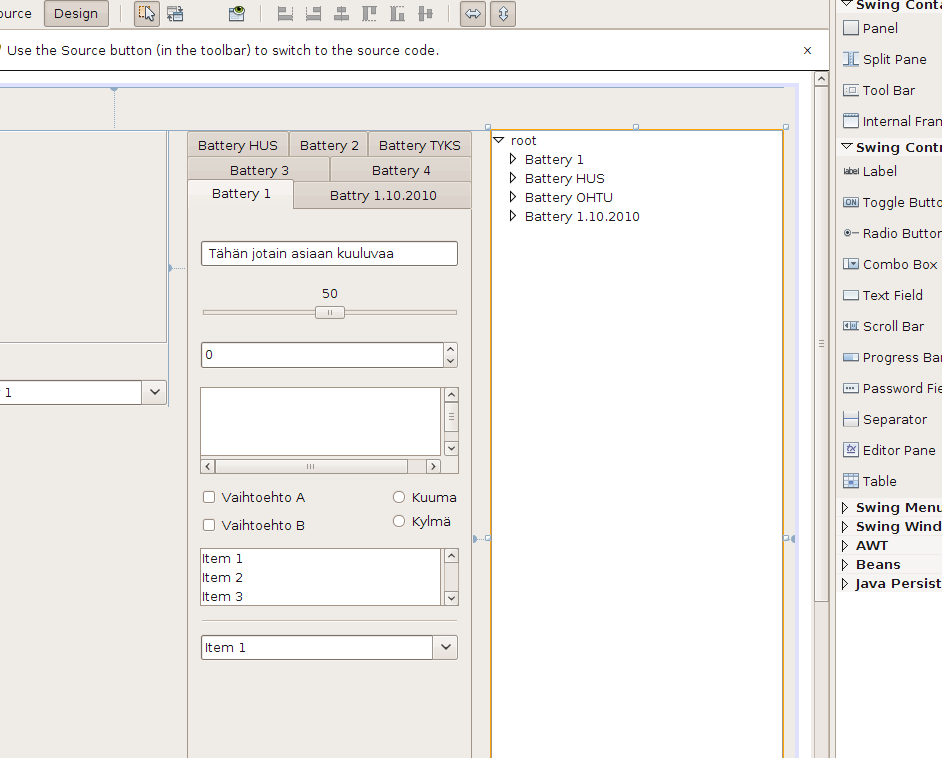Collapse the root tree node
Viewport: 942px width, 758px height.
click(x=499, y=140)
